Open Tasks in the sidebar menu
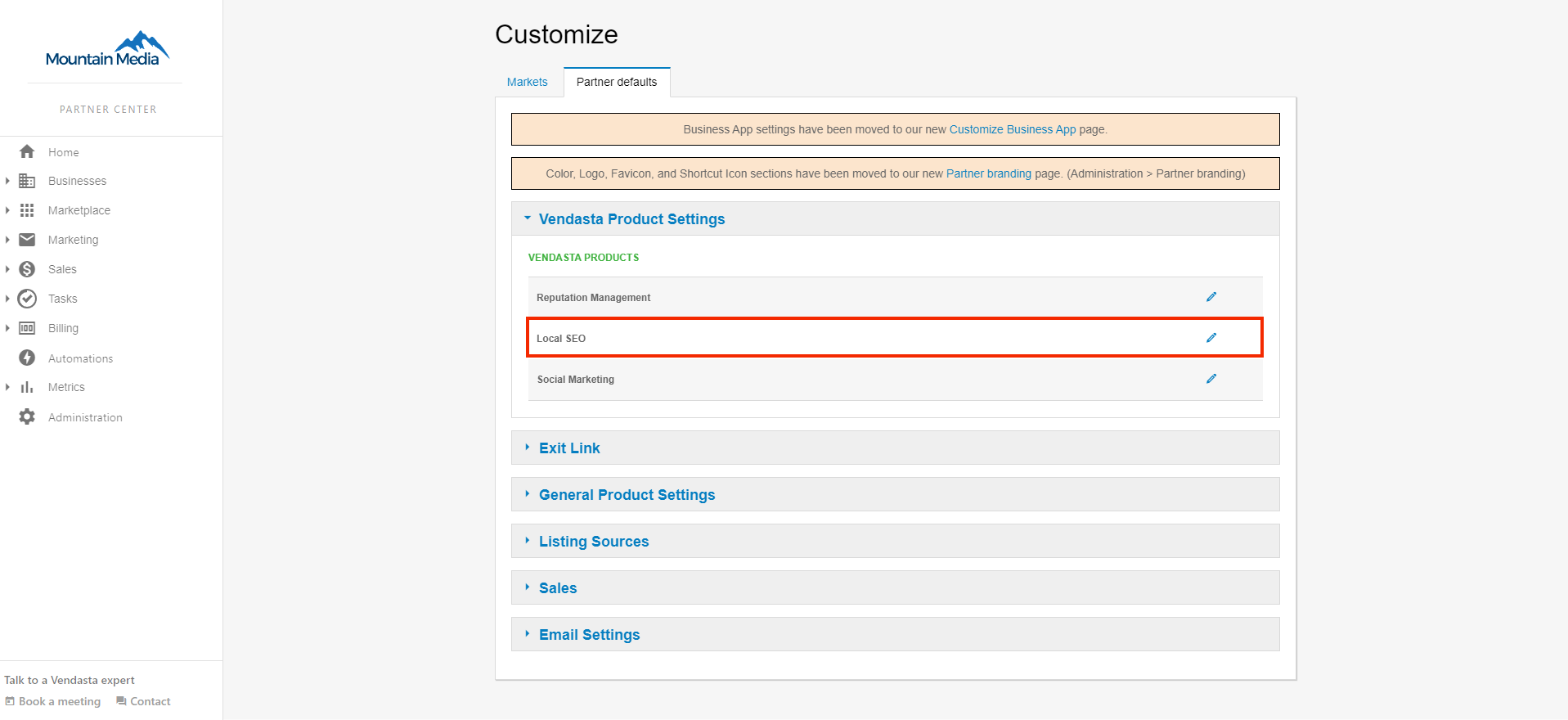The image size is (1568, 720). coord(63,299)
